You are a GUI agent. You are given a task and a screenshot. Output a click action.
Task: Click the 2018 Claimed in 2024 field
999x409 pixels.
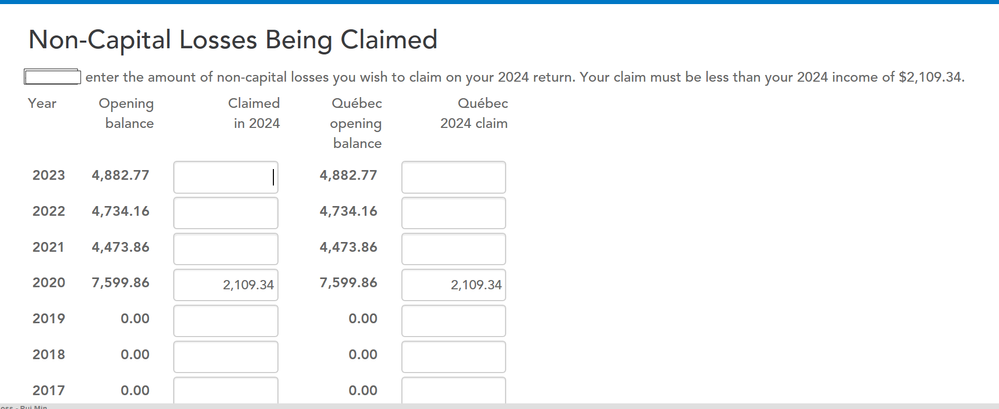coord(225,356)
